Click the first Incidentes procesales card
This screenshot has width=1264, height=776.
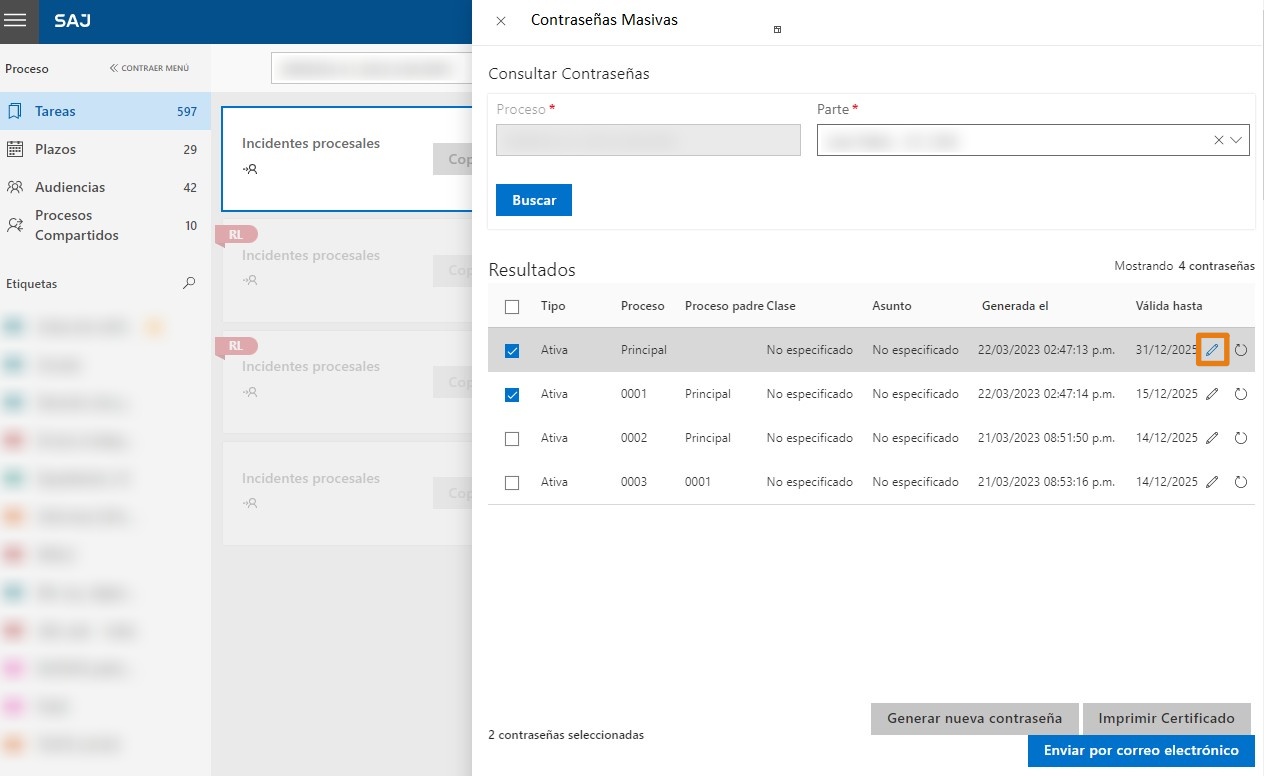tap(346, 159)
